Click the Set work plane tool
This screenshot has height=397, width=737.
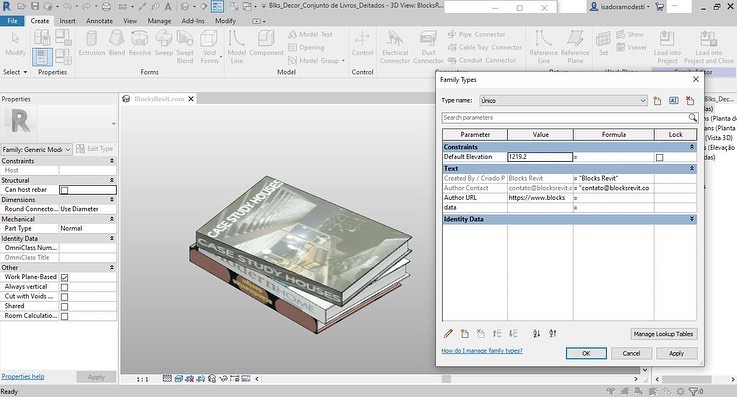click(x=603, y=43)
